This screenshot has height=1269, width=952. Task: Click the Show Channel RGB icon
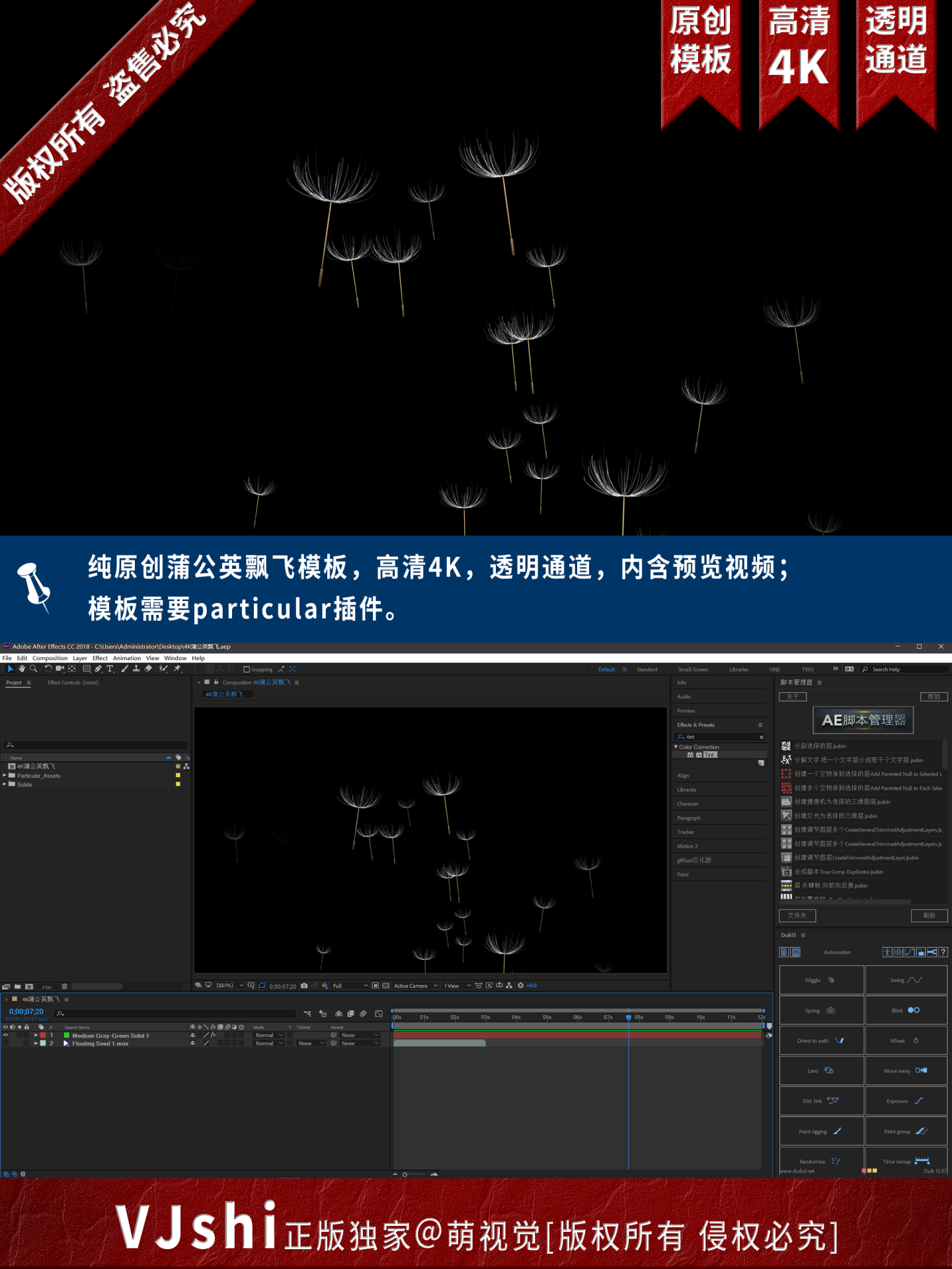pyautogui.click(x=325, y=985)
